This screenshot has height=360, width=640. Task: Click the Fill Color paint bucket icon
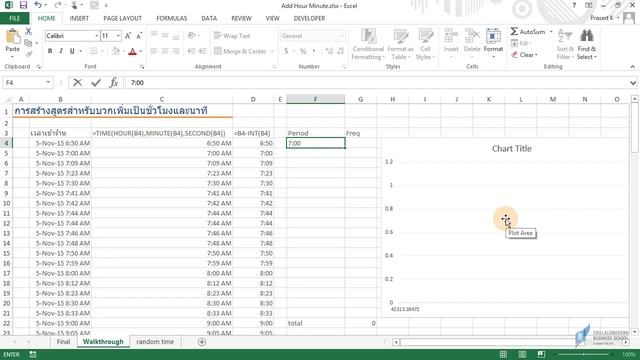coord(116,51)
